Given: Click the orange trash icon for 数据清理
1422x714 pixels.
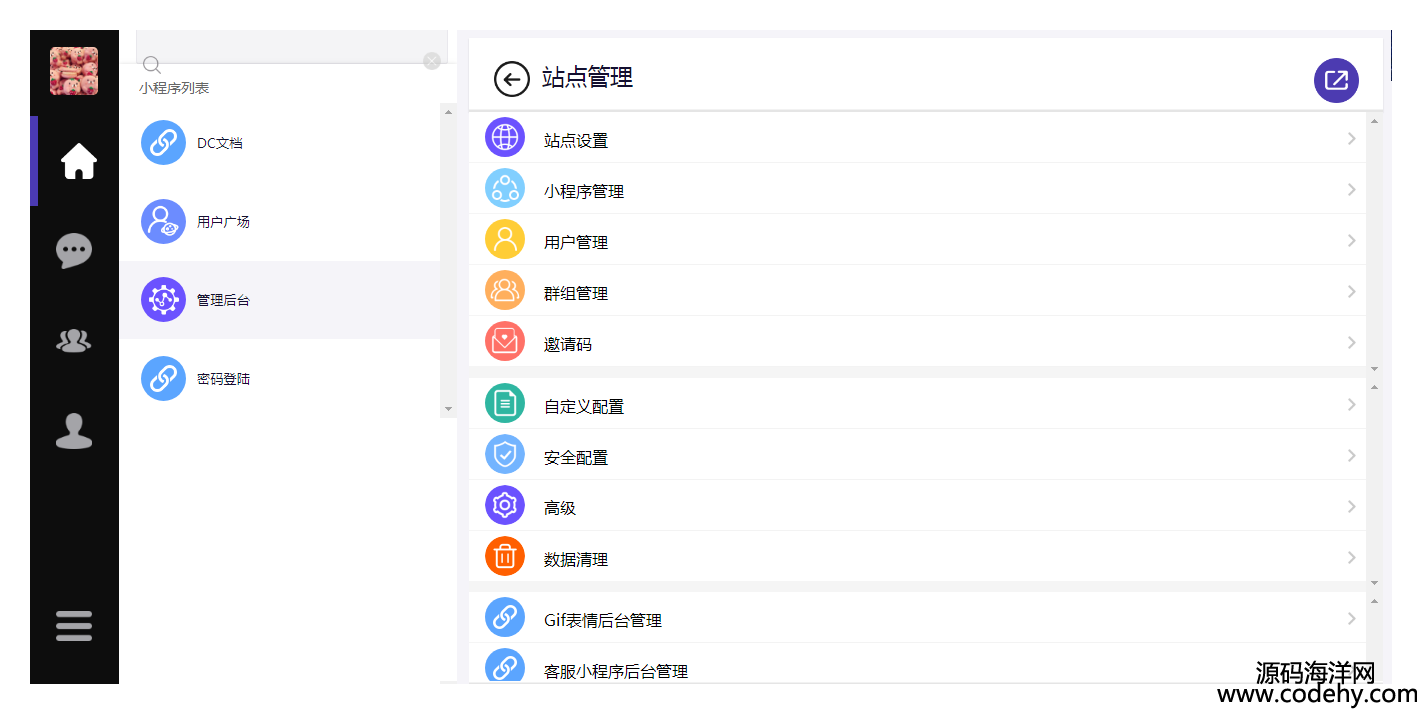Looking at the screenshot, I should (505, 557).
